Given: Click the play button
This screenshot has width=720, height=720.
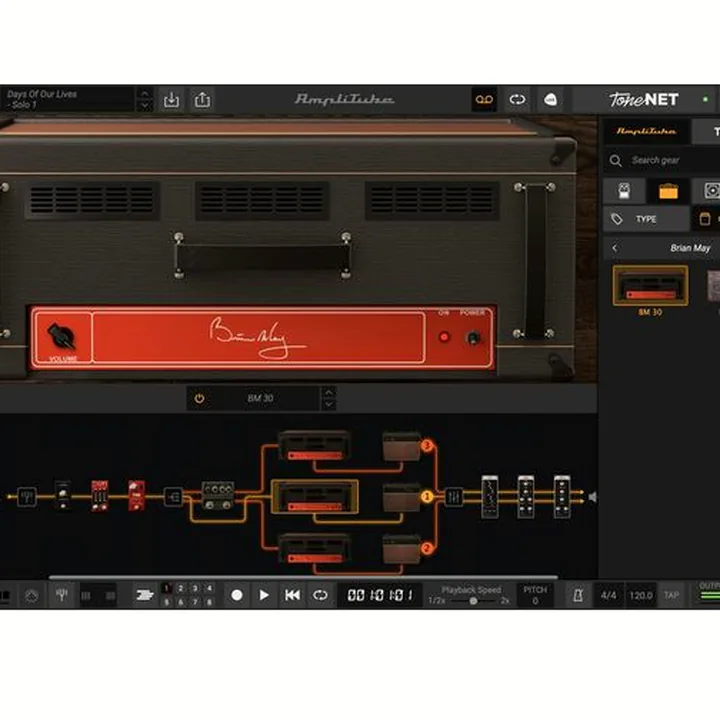Looking at the screenshot, I should (x=264, y=595).
